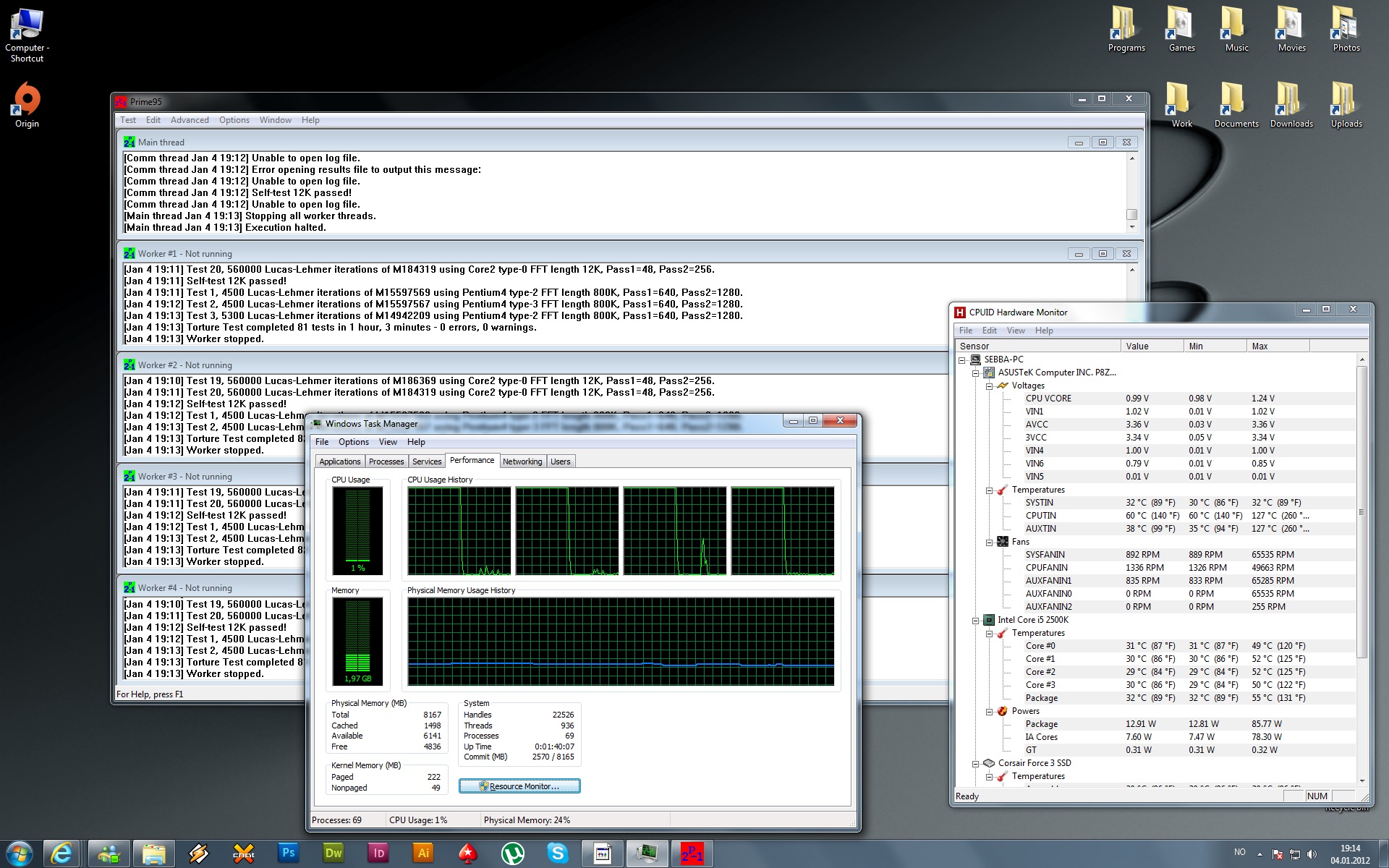1389x868 pixels.
Task: Open Task Manager View menu
Action: pos(388,442)
